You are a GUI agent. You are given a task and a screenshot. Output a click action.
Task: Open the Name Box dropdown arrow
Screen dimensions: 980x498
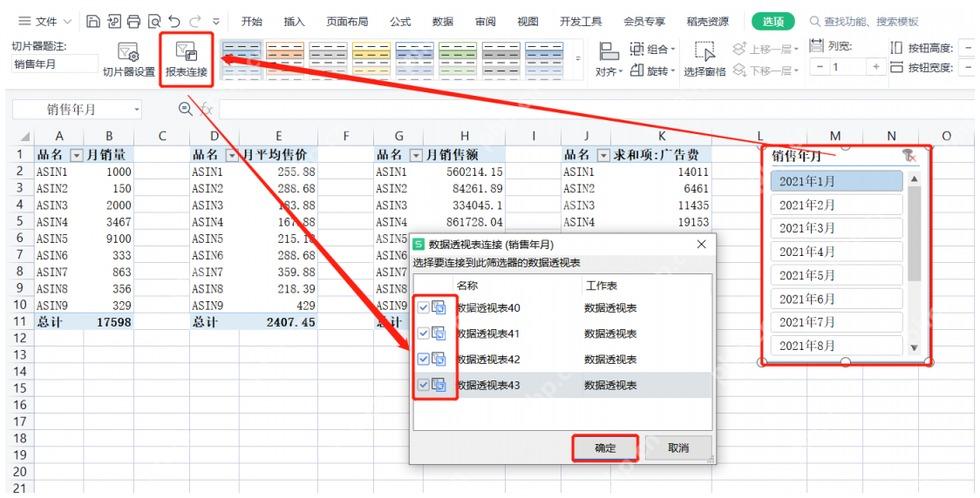tap(136, 110)
